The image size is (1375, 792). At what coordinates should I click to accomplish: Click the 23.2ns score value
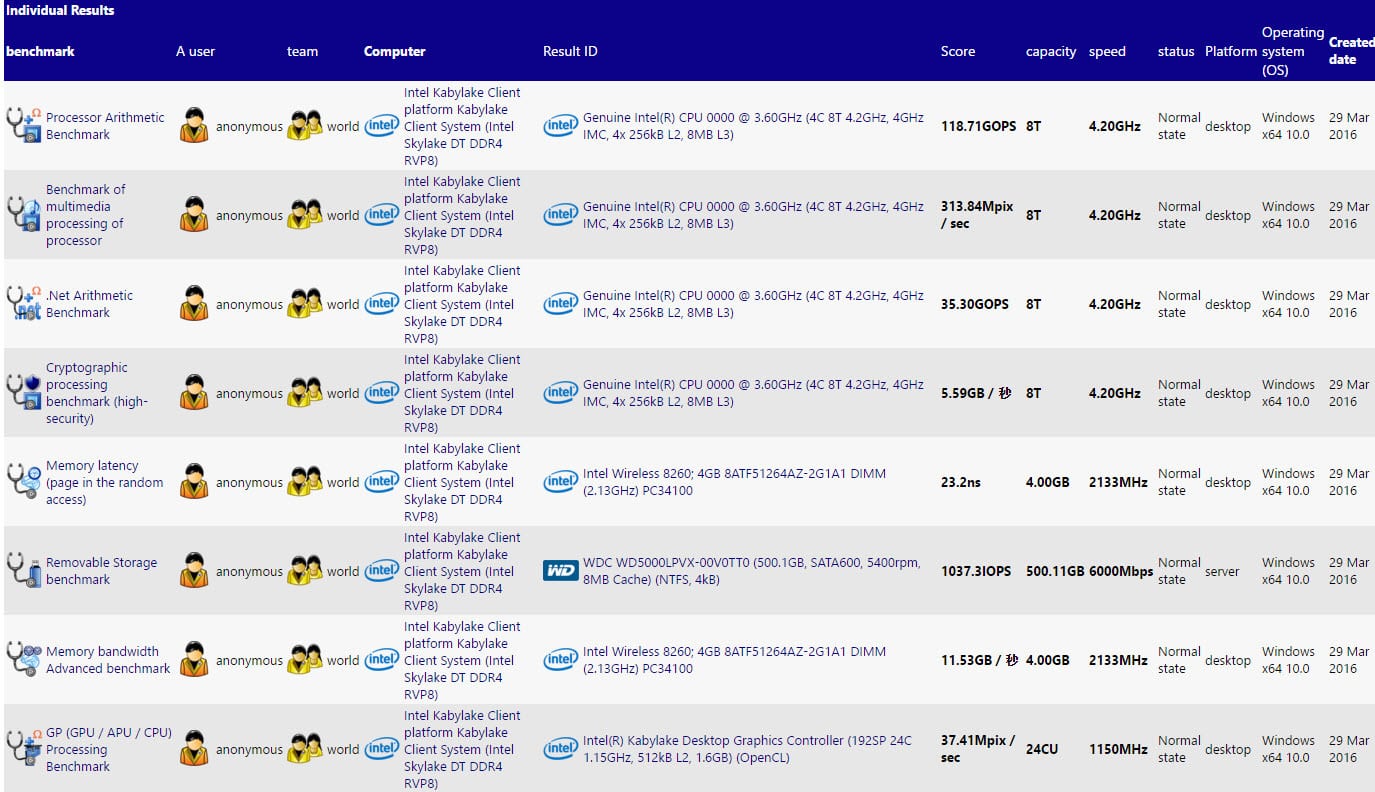point(961,482)
